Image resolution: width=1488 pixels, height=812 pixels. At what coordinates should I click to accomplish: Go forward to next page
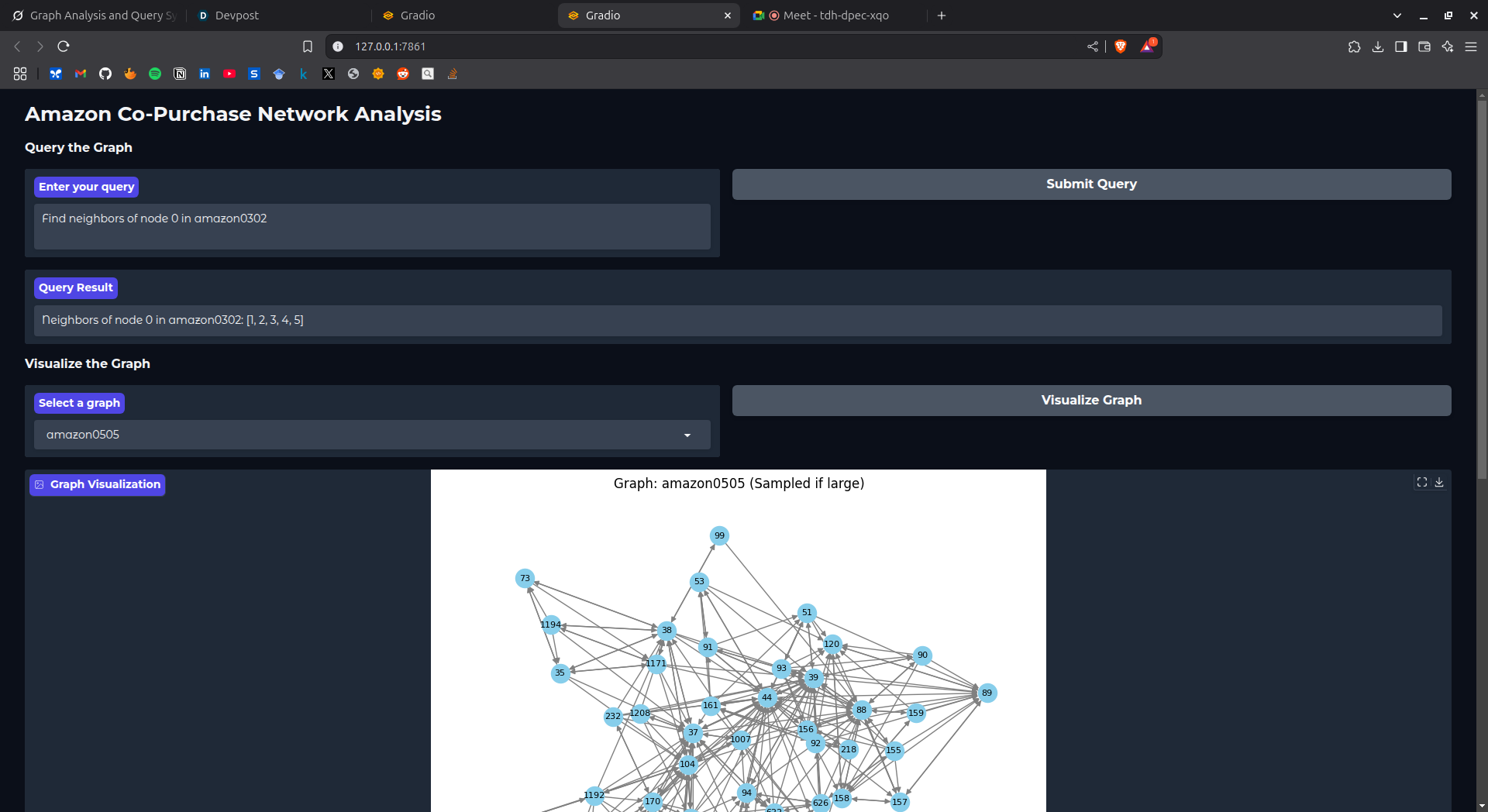(x=40, y=46)
